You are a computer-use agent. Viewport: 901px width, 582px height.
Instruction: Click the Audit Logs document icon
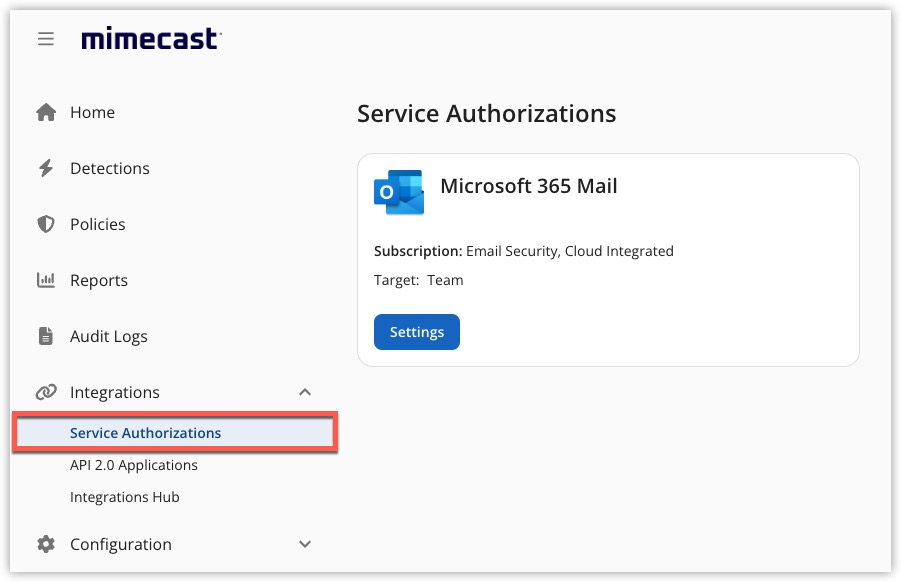[x=46, y=337]
